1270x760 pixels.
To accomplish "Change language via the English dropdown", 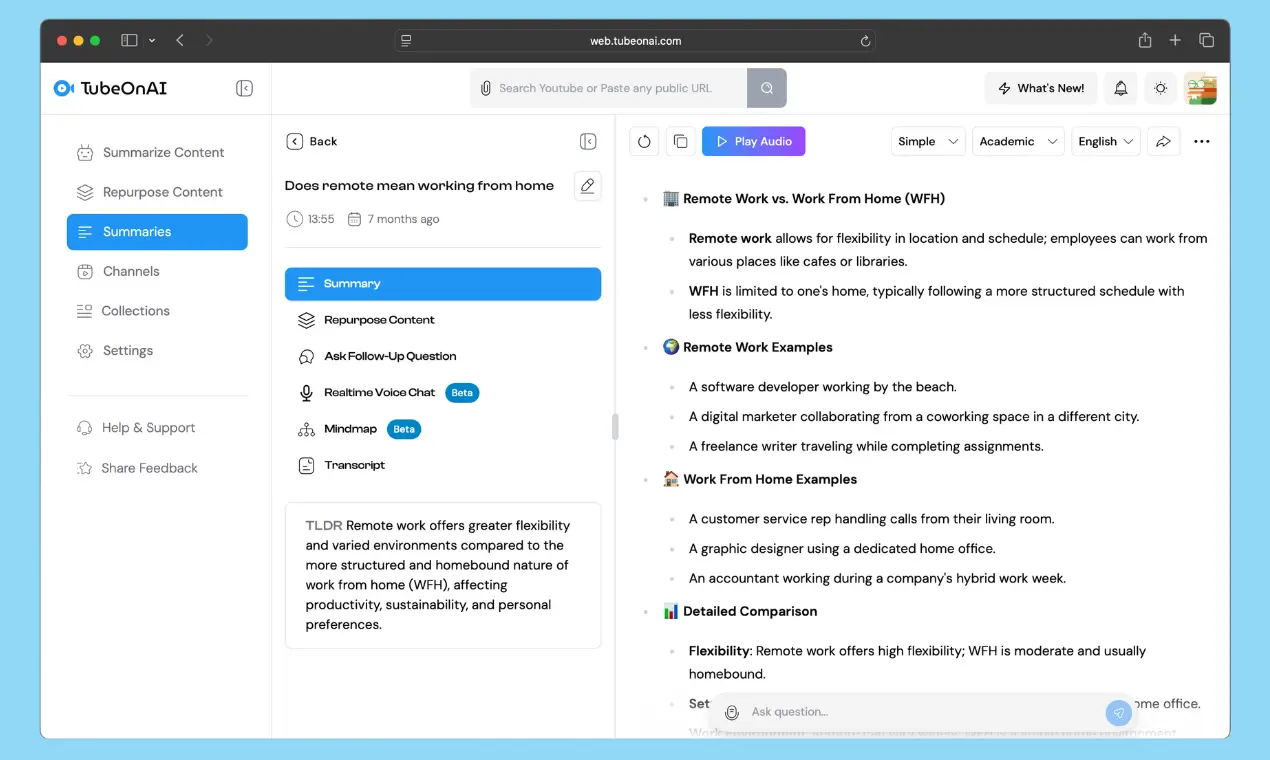I will 1105,142.
